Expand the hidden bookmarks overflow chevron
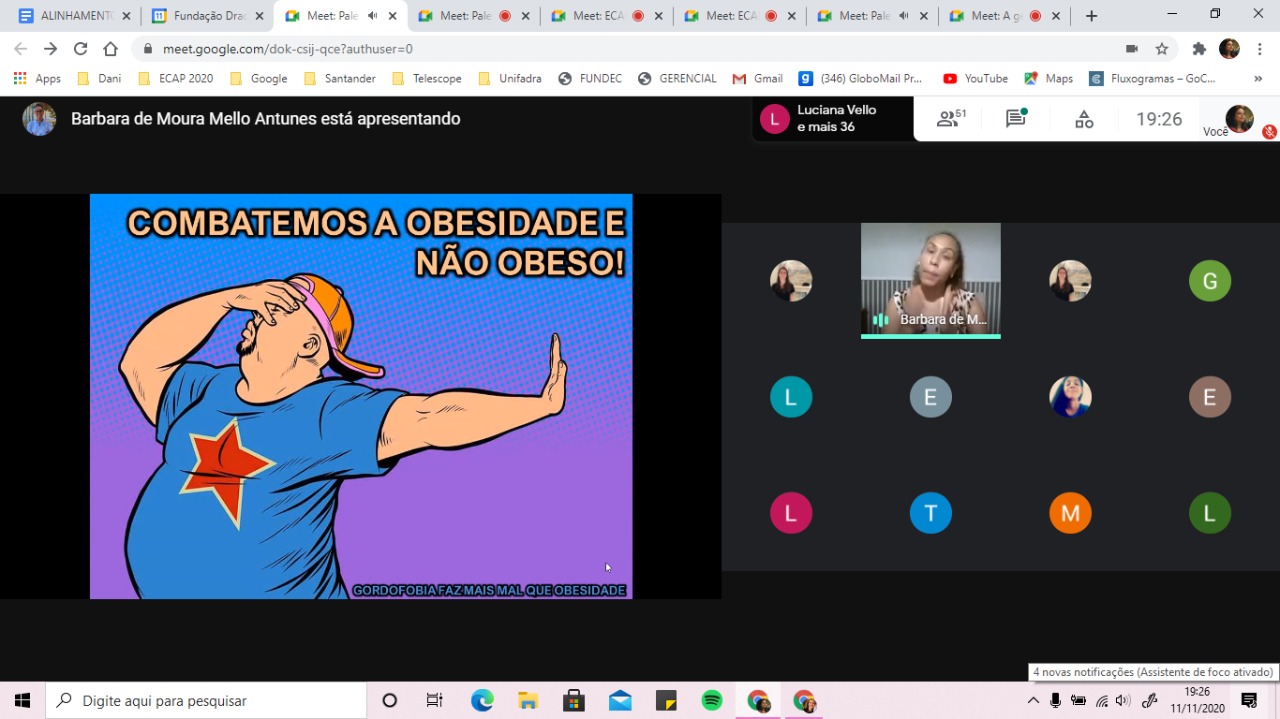The height and width of the screenshot is (719, 1280). click(1258, 78)
